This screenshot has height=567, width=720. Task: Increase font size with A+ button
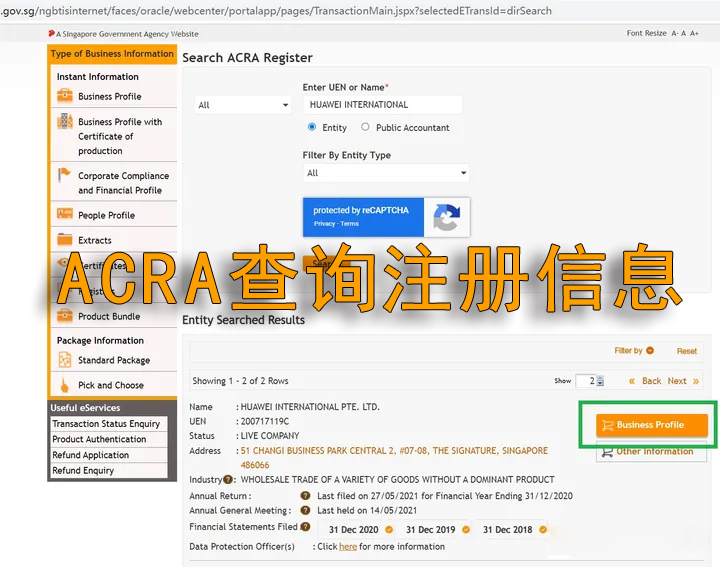[x=694, y=33]
